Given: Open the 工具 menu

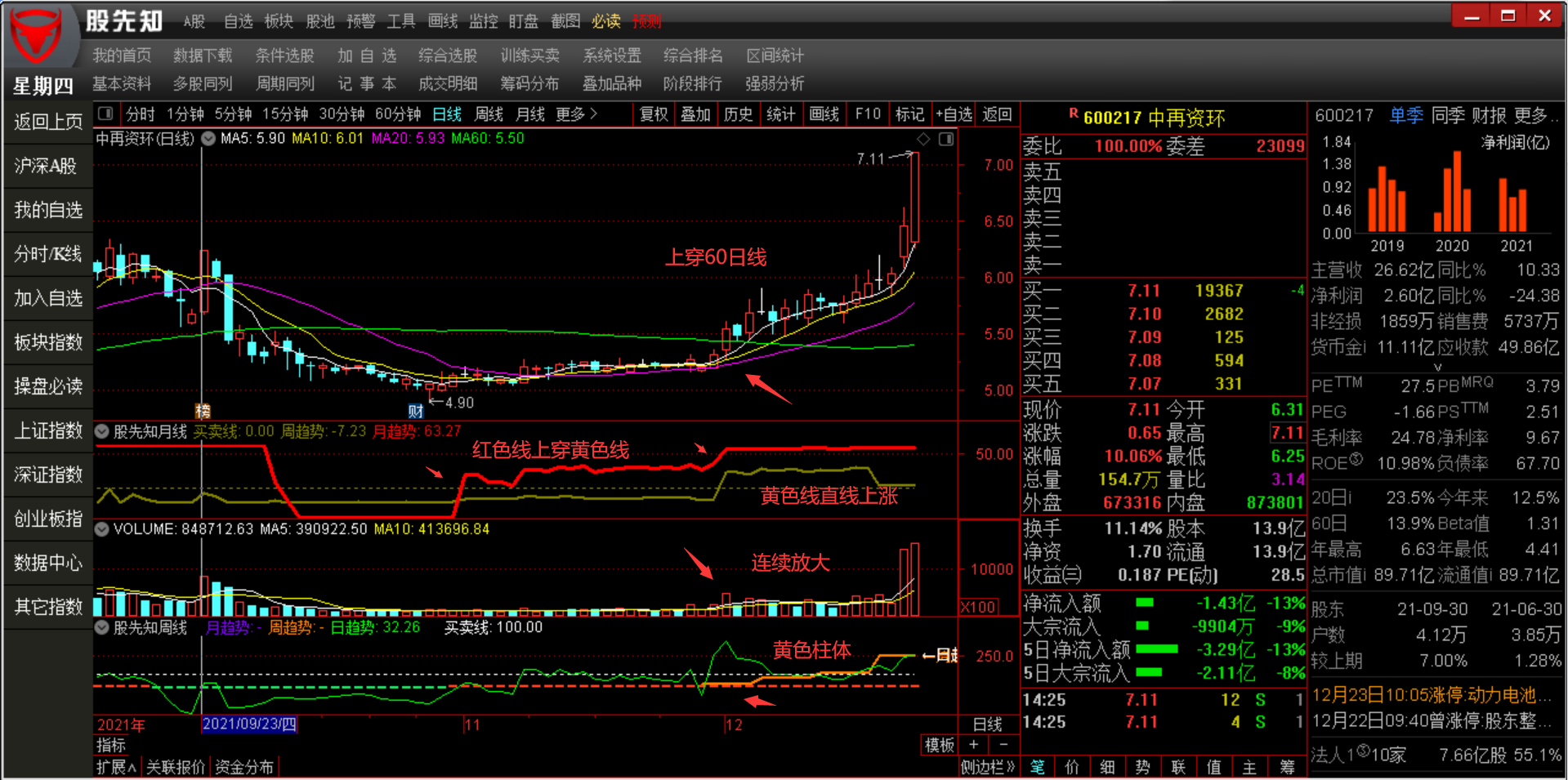Looking at the screenshot, I should [401, 21].
